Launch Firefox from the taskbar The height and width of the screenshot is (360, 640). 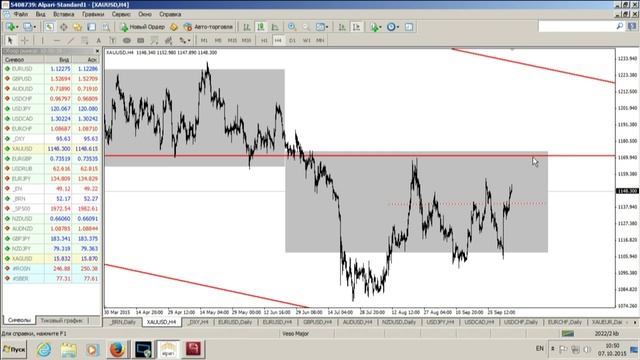pos(117,350)
